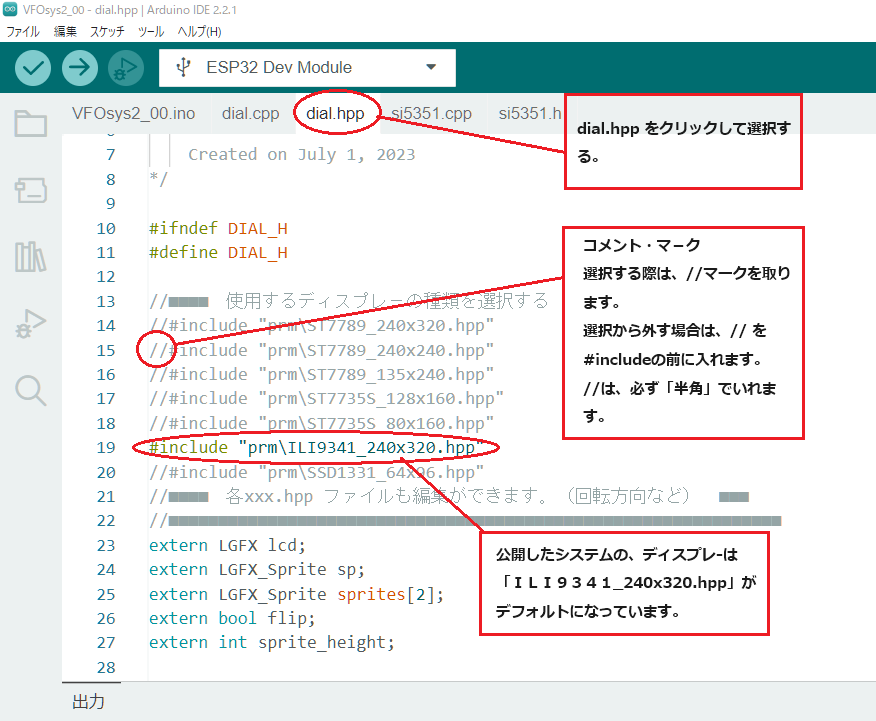This screenshot has width=876, height=721.
Task: Click the #define DIAL_H line
Action: 218,252
